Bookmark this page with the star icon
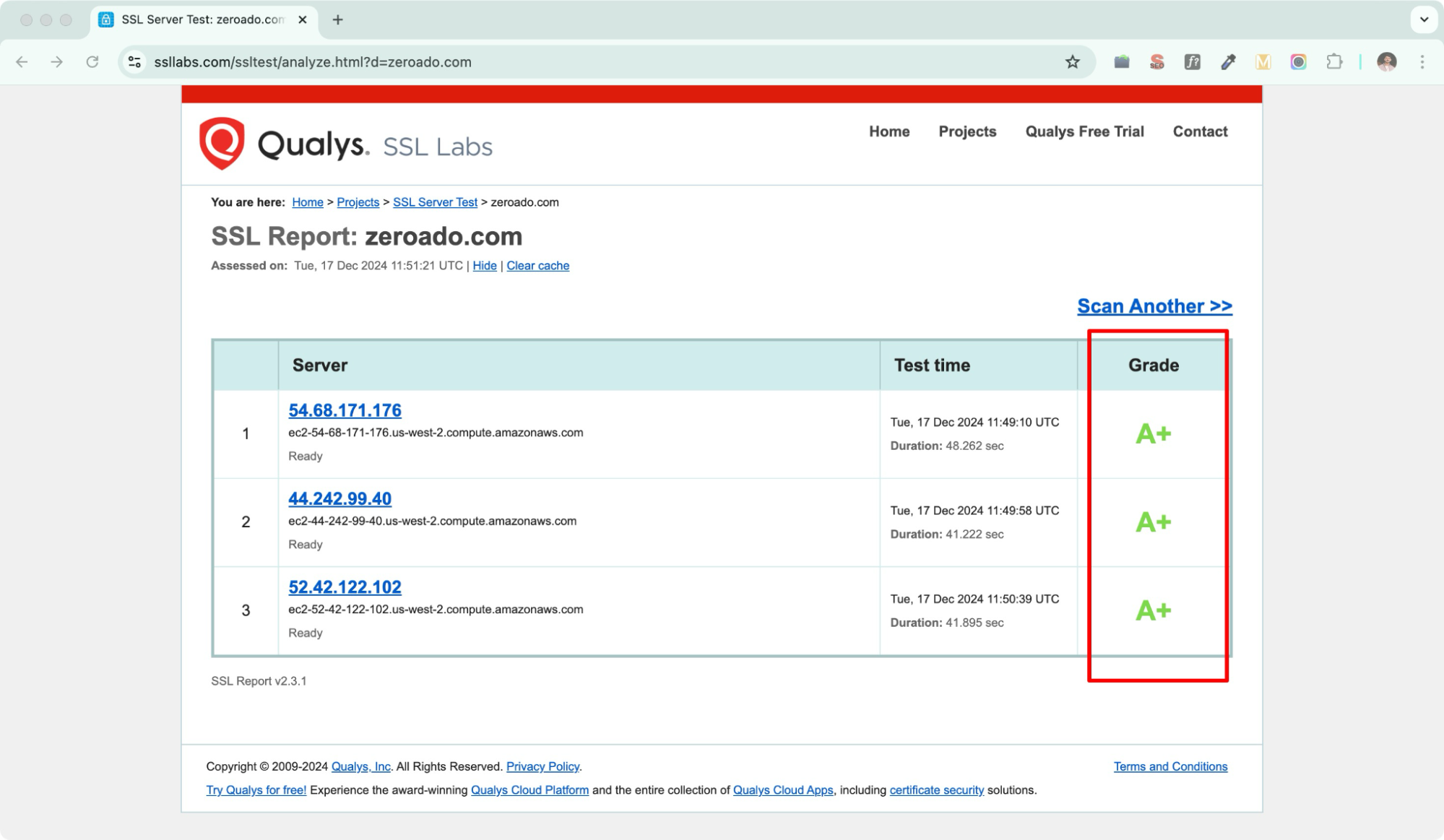This screenshot has width=1444, height=840. [x=1072, y=61]
